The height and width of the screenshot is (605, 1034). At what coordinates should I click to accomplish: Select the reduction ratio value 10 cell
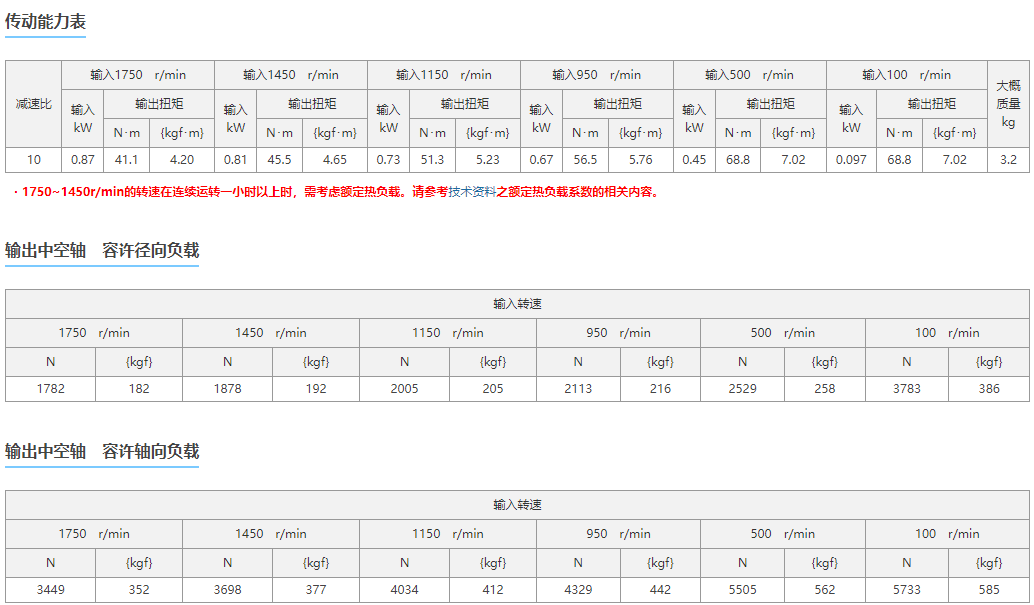click(33, 160)
